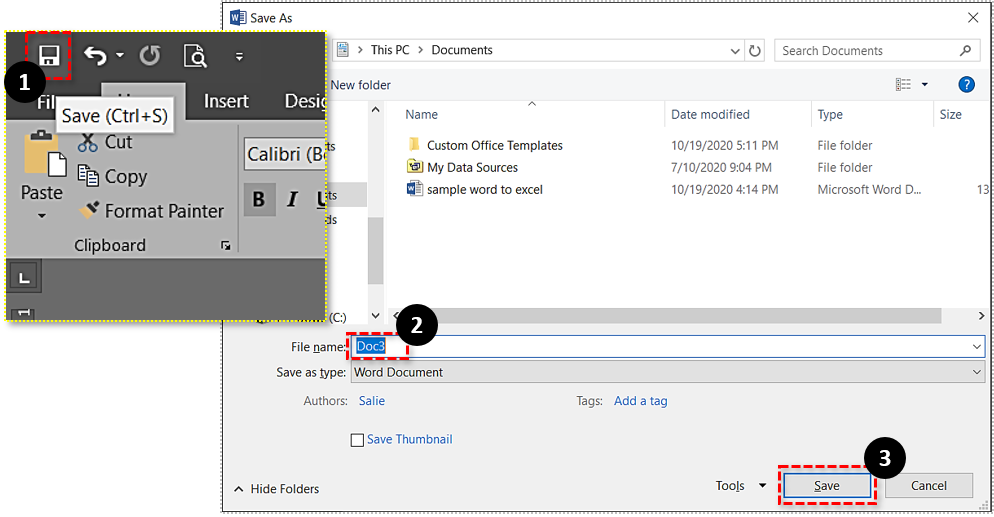
Task: Click the navigation pane scroll down arrow
Action: coord(375,316)
